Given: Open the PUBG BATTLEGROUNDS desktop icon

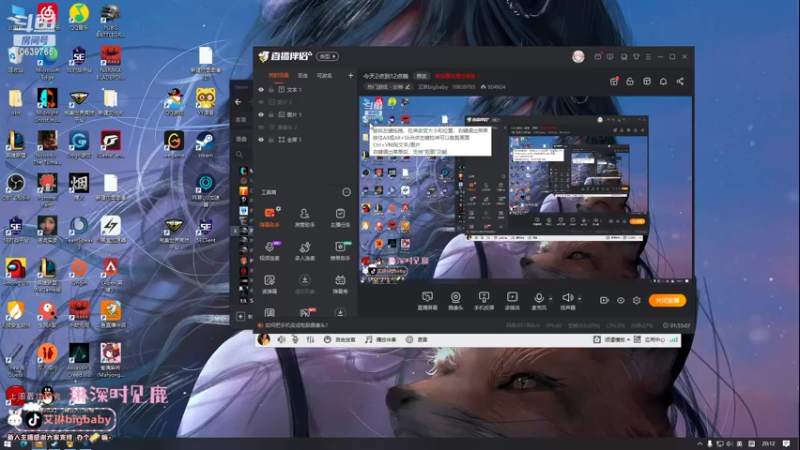Looking at the screenshot, I should pos(110,20).
